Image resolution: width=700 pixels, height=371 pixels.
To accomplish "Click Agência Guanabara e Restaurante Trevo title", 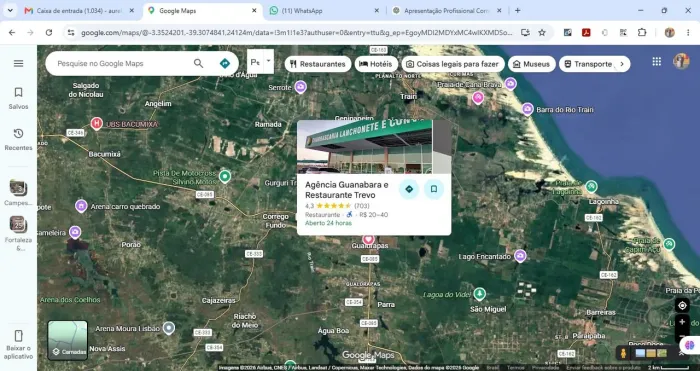I will [x=346, y=190].
